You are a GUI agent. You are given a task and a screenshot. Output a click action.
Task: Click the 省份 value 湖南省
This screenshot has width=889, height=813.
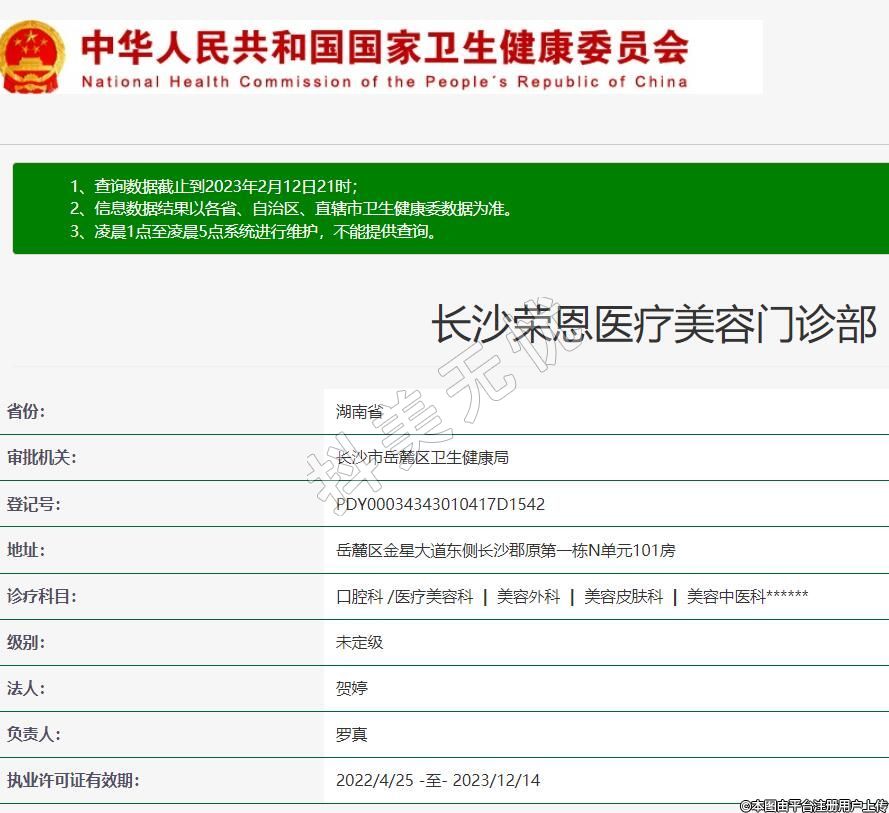coord(359,411)
